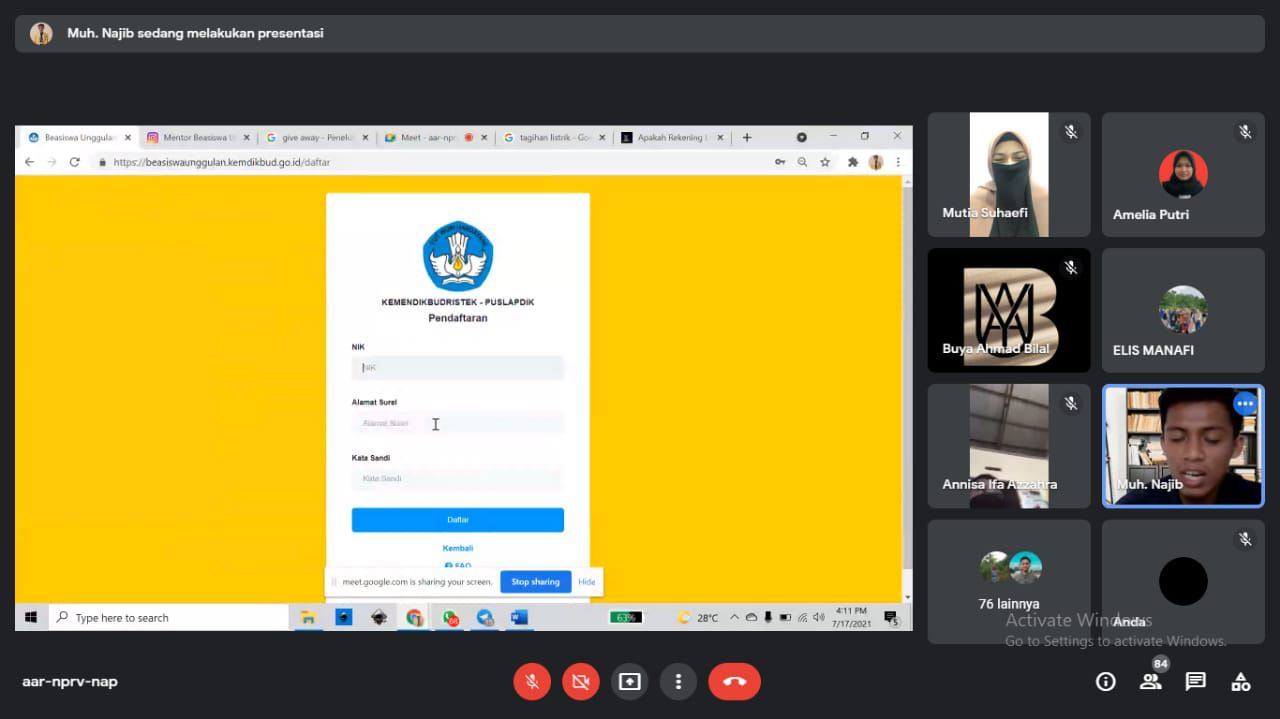Click the Kembali link

click(457, 548)
